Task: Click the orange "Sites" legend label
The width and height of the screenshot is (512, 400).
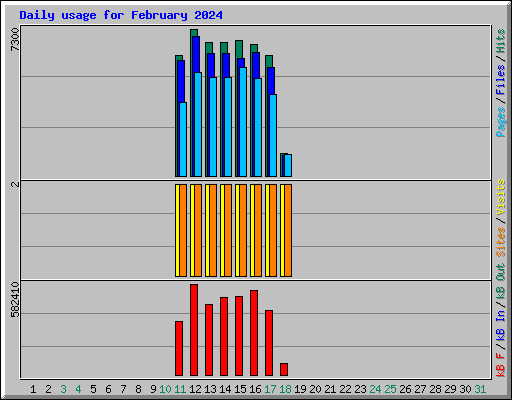Action: 501,242
